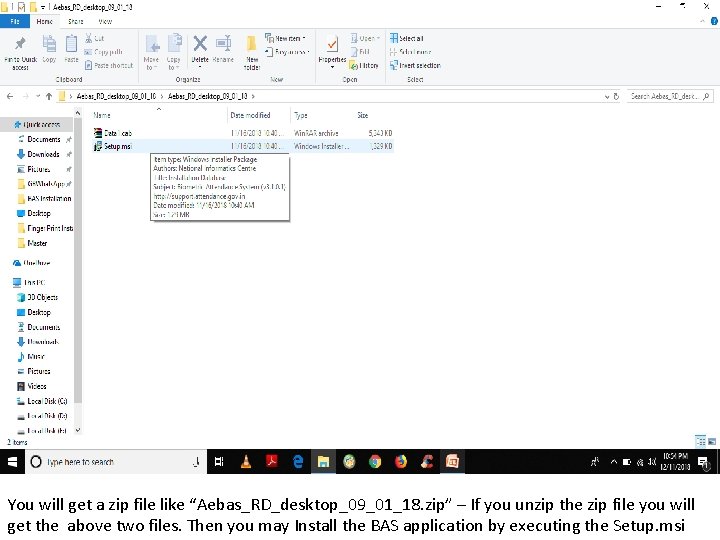This screenshot has width=720, height=540.
Task: Click Select all in the ribbon
Action: 407,39
